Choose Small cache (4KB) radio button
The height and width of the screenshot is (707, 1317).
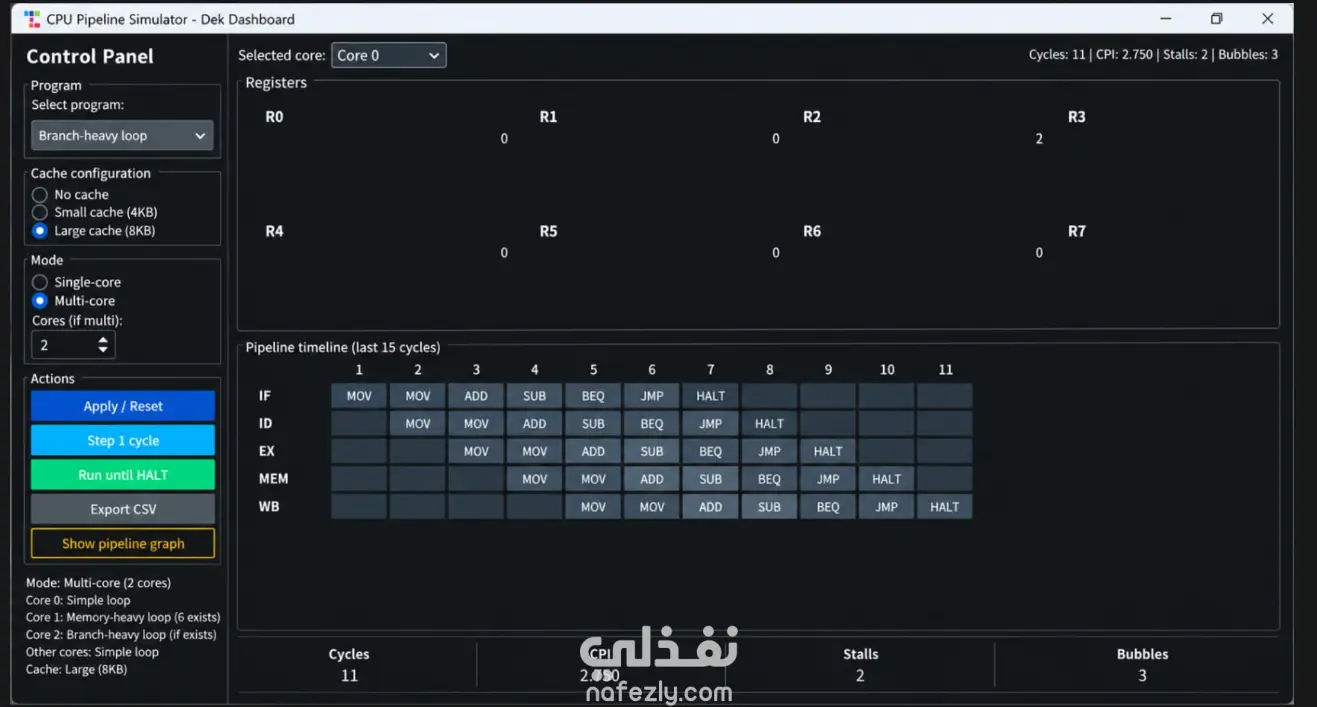(40, 212)
